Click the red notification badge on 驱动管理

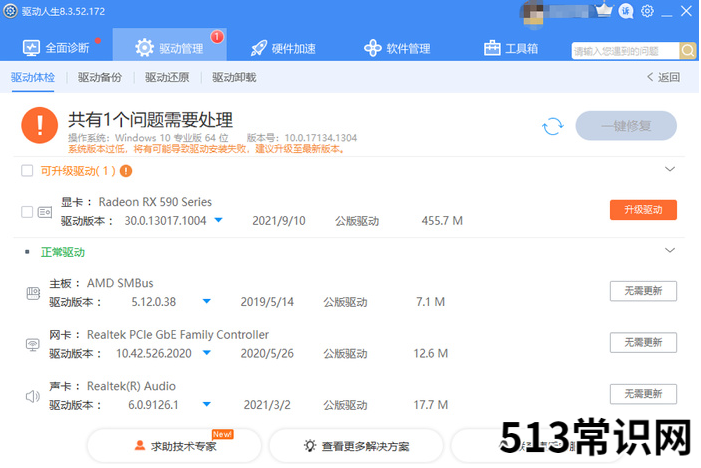point(217,37)
